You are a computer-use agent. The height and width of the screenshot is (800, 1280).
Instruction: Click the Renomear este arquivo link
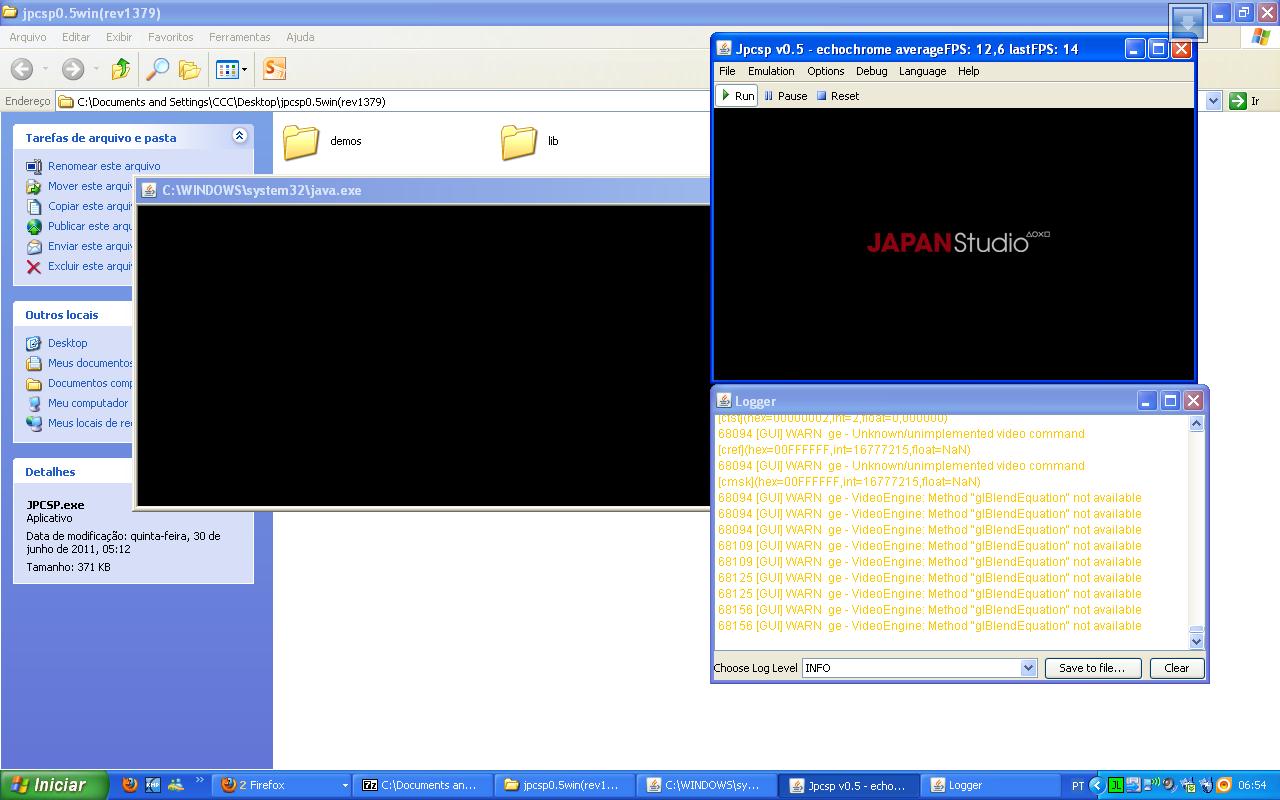pyautogui.click(x=104, y=166)
